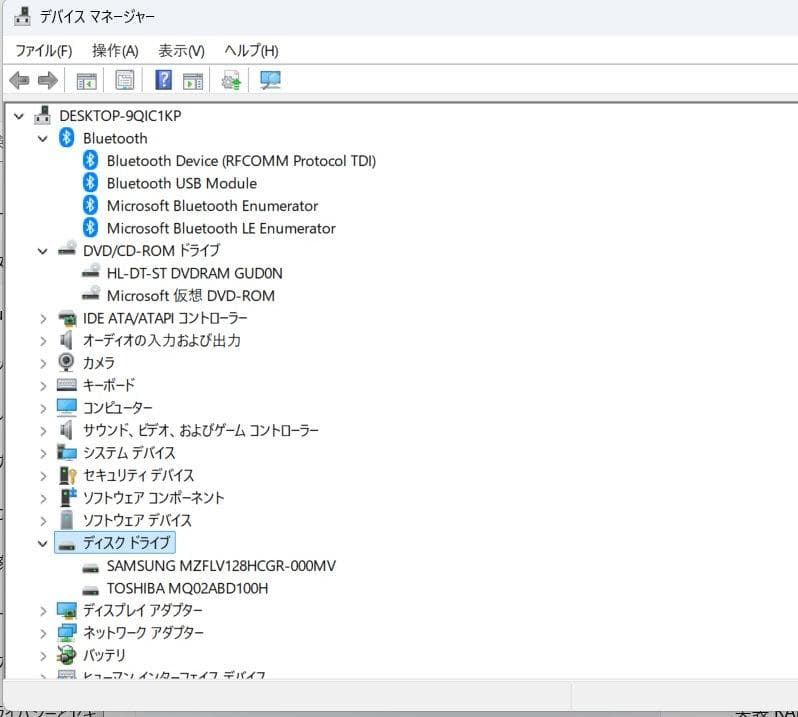Click the IDE ATA/ATAPI コントローラー icon
This screenshot has width=798, height=717.
coord(67,318)
